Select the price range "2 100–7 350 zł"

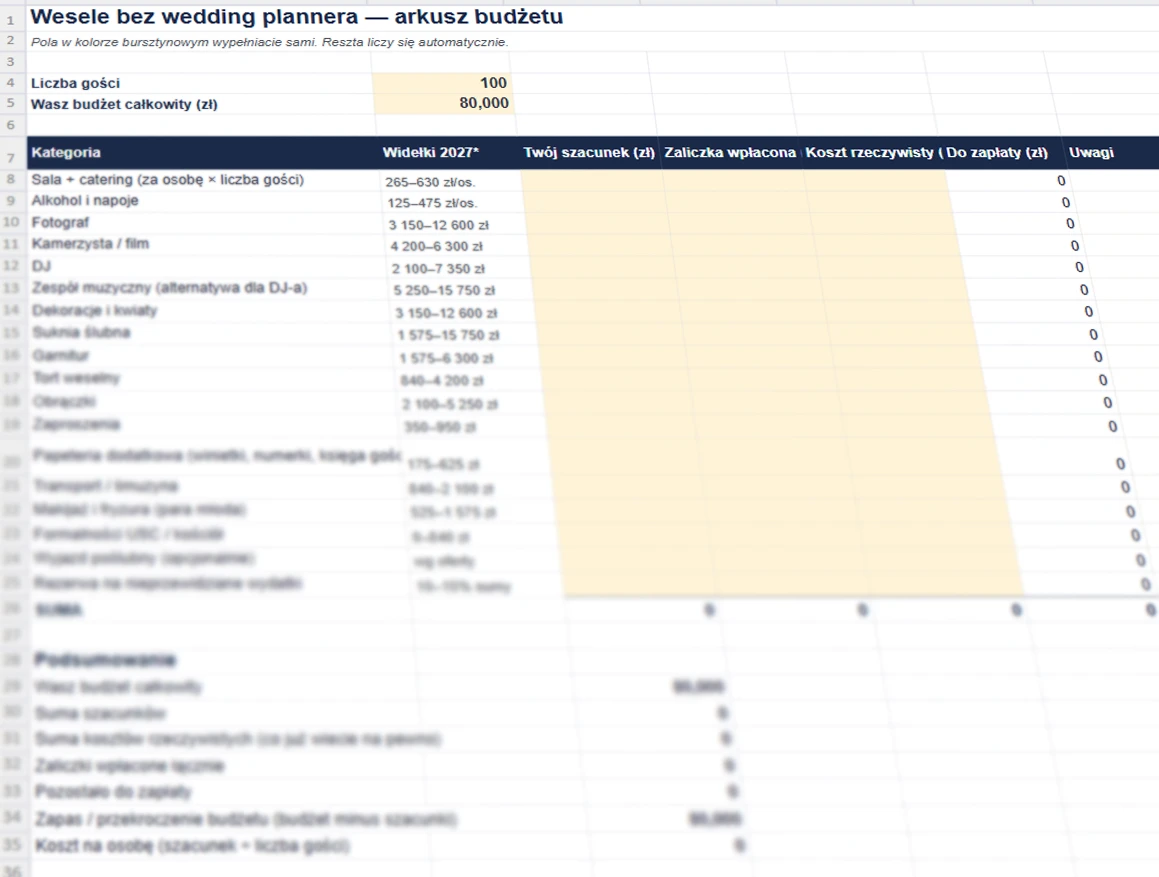(x=438, y=268)
